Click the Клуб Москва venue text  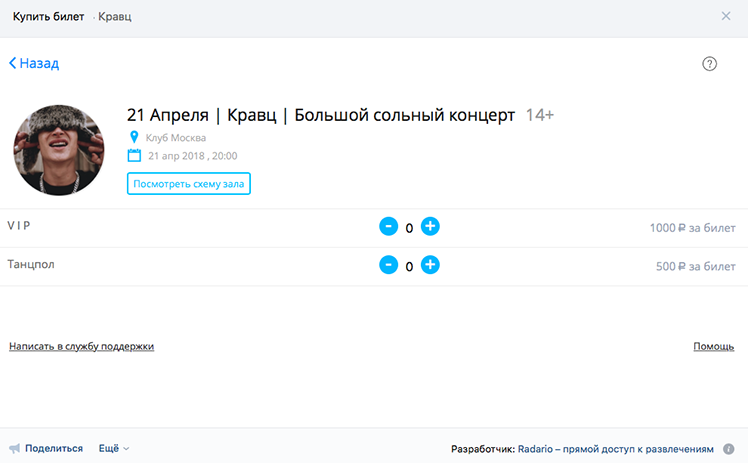pos(176,138)
